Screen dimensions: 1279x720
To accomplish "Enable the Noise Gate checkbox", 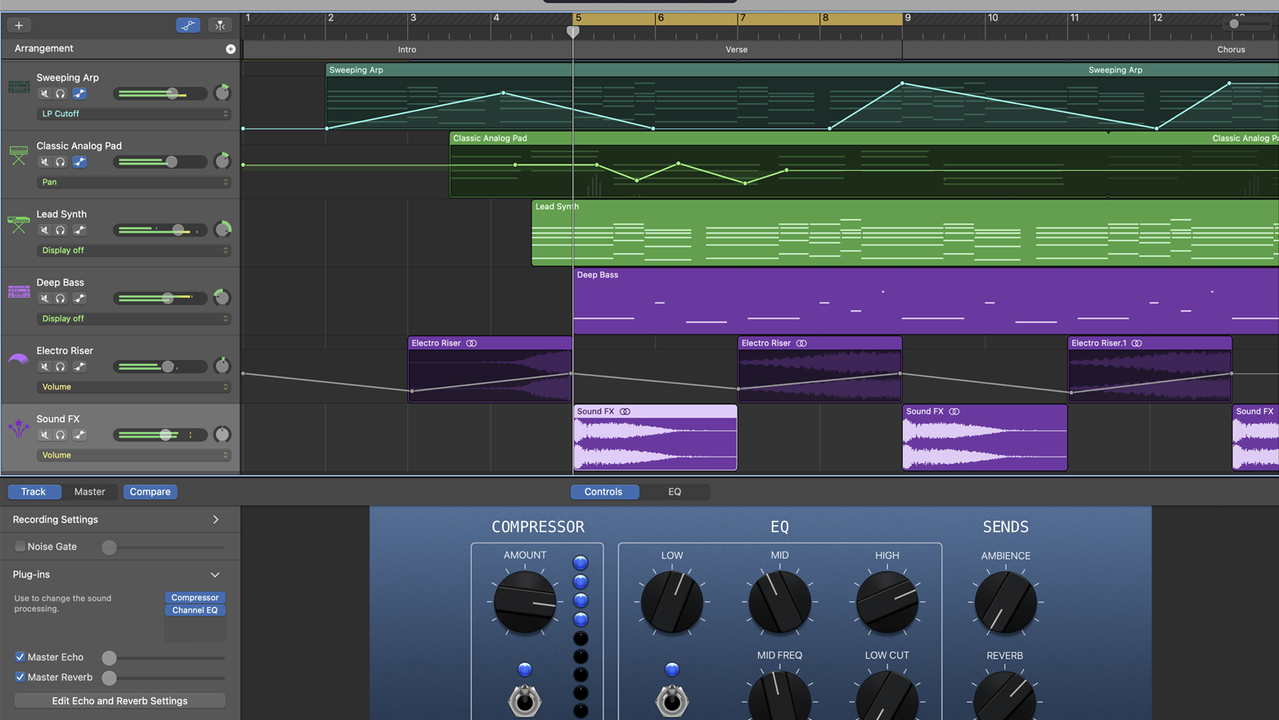I will [20, 547].
